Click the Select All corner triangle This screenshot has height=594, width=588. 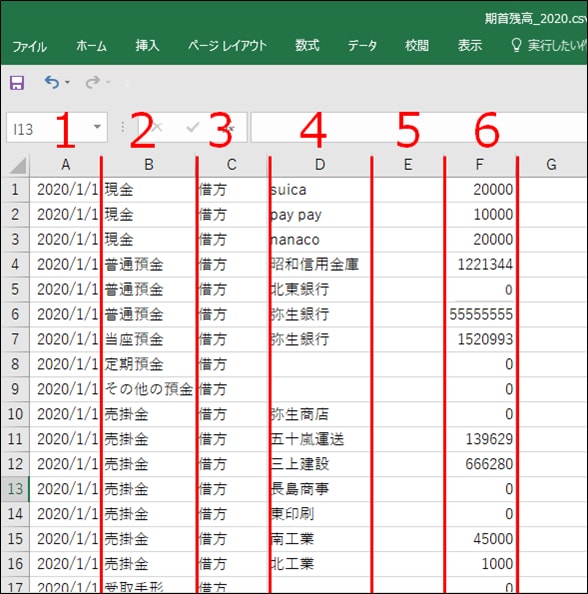click(x=18, y=165)
